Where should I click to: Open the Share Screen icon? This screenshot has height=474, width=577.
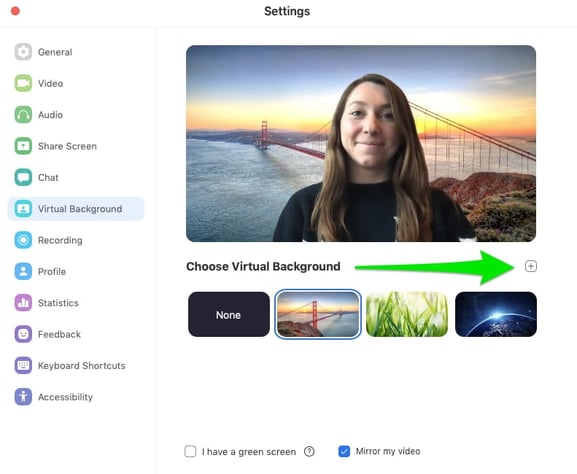click(x=23, y=146)
